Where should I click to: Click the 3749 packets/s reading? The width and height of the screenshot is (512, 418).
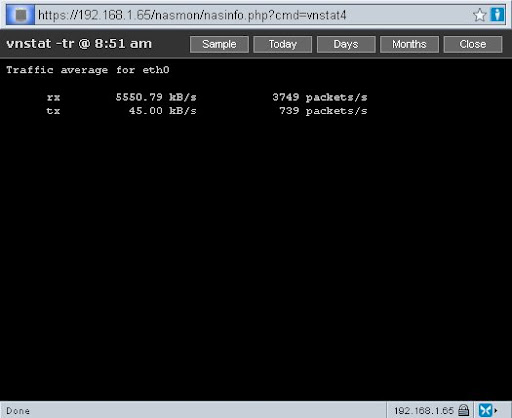tap(320, 97)
